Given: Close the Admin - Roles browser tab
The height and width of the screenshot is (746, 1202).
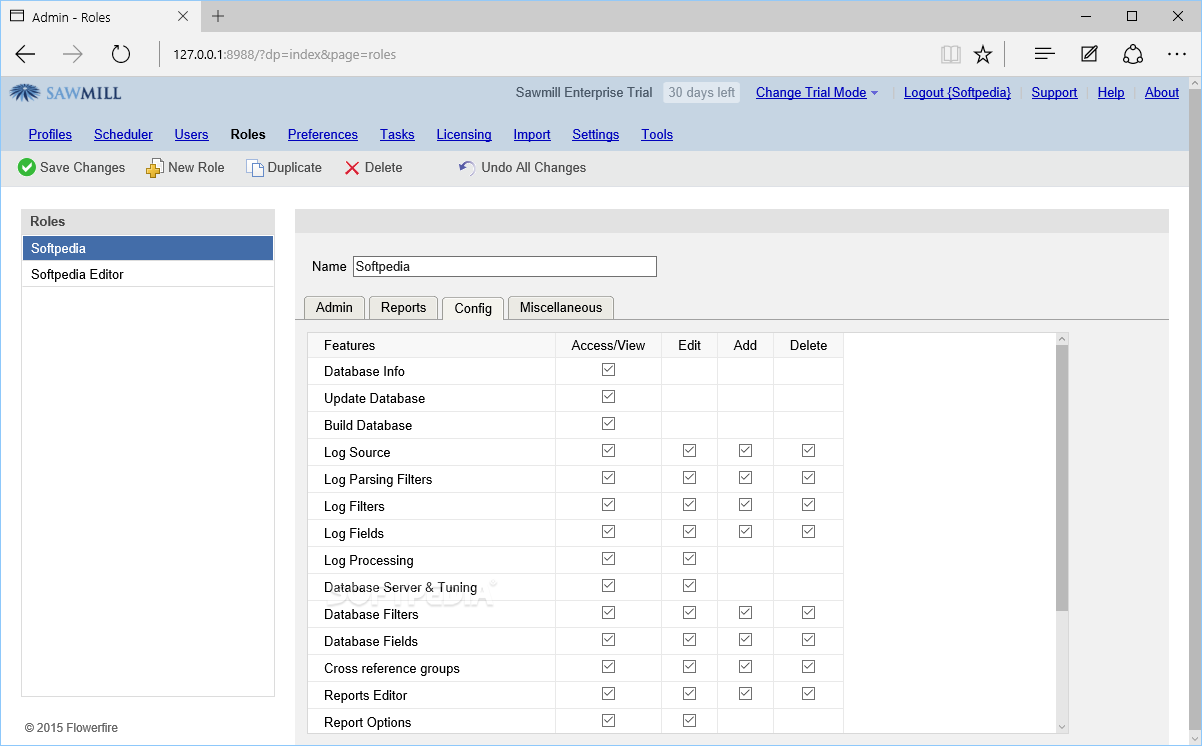Looking at the screenshot, I should point(183,16).
